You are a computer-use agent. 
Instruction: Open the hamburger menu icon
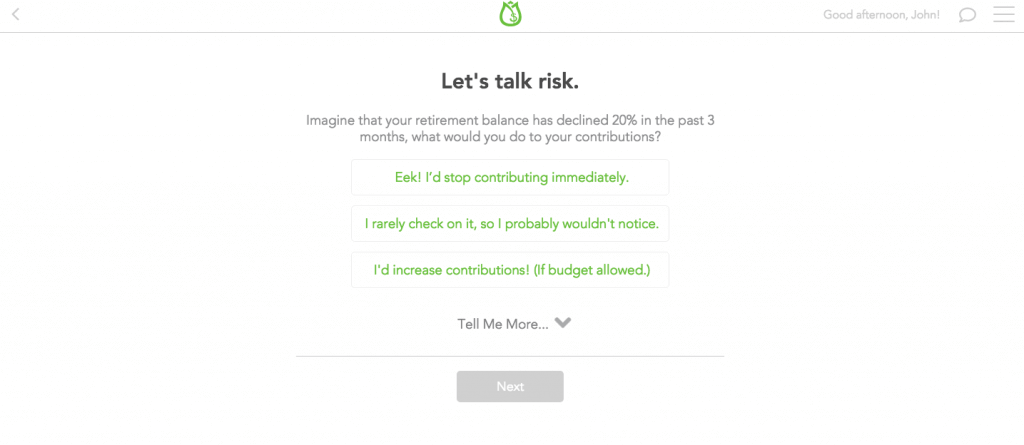(1004, 14)
